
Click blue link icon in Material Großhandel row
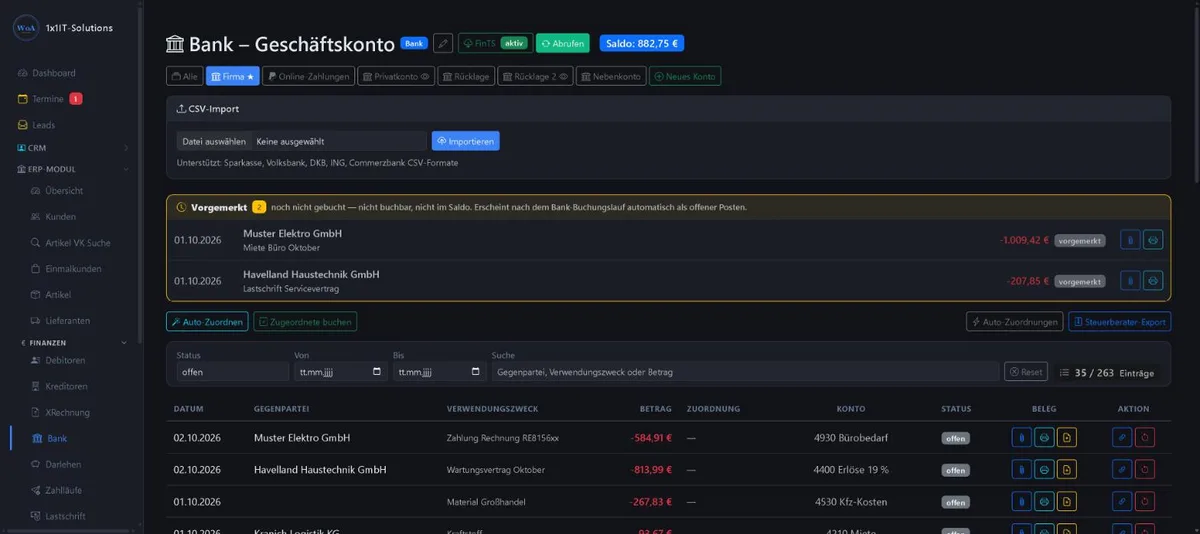(1122, 501)
